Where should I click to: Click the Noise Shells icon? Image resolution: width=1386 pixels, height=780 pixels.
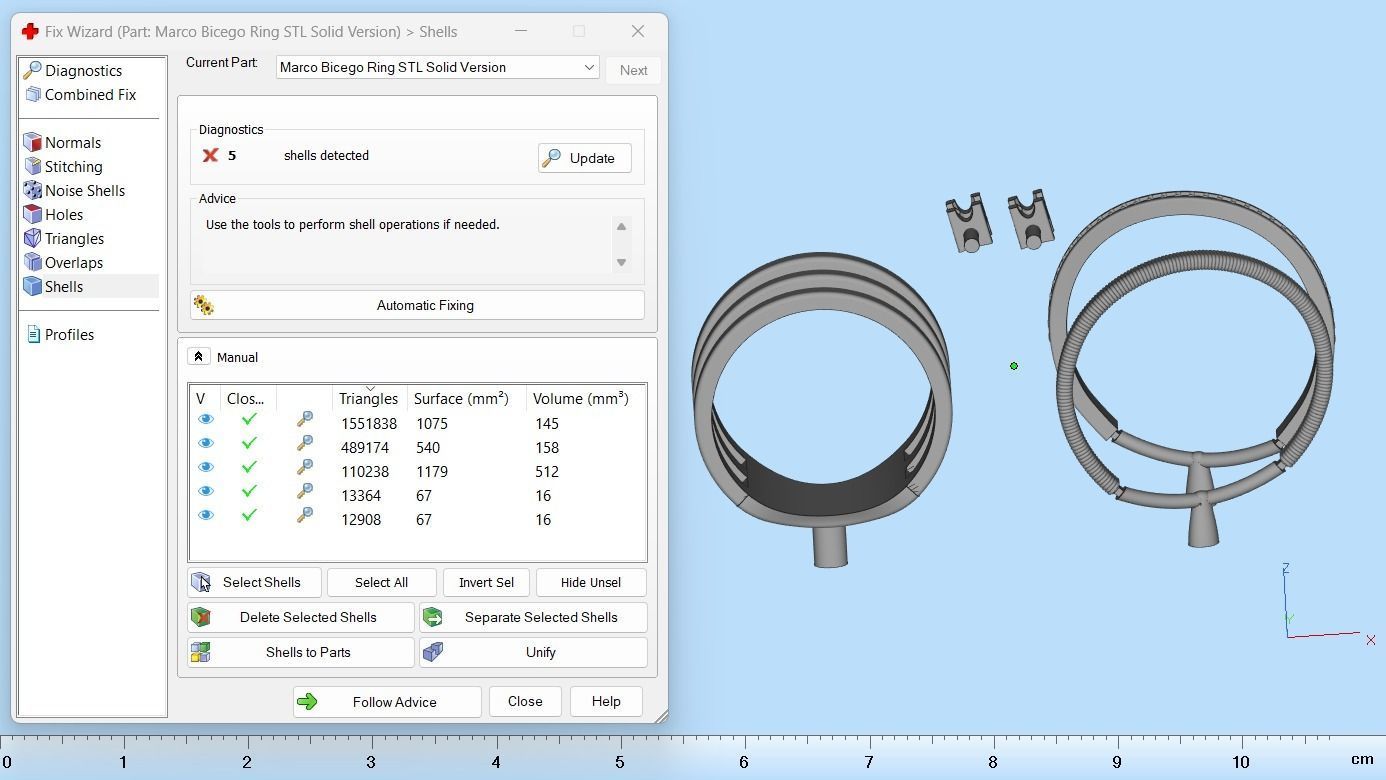click(32, 190)
